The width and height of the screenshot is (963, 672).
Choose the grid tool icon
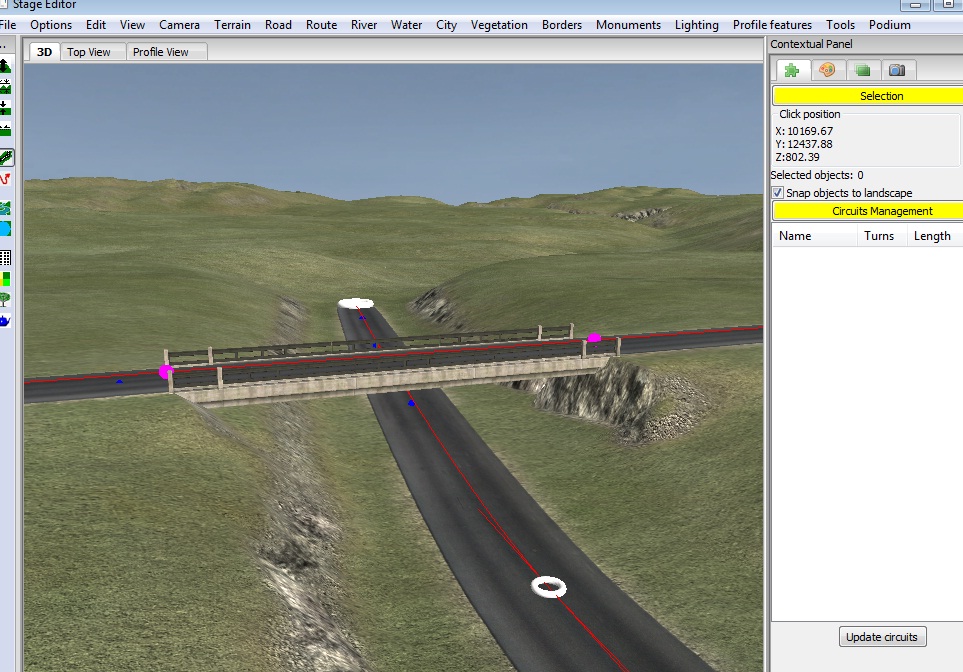(x=6, y=257)
